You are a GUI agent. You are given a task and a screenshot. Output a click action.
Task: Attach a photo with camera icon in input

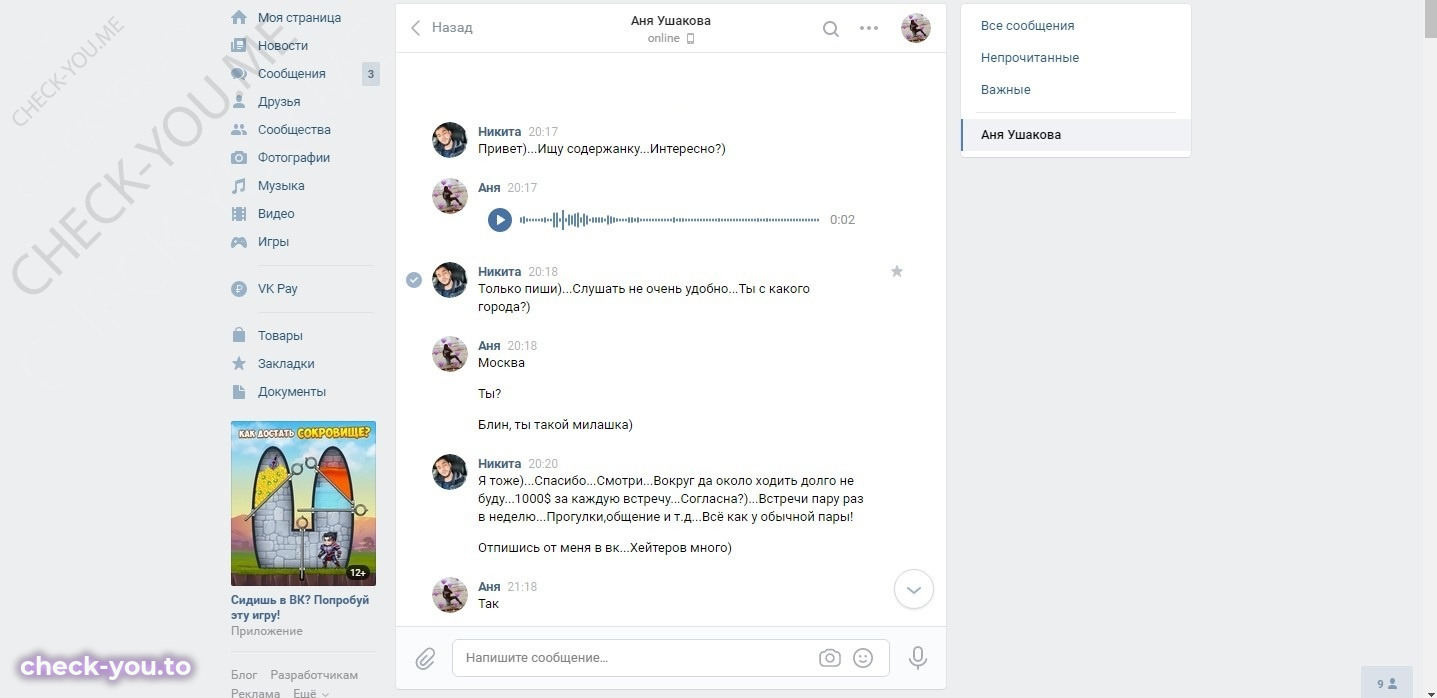pos(829,658)
